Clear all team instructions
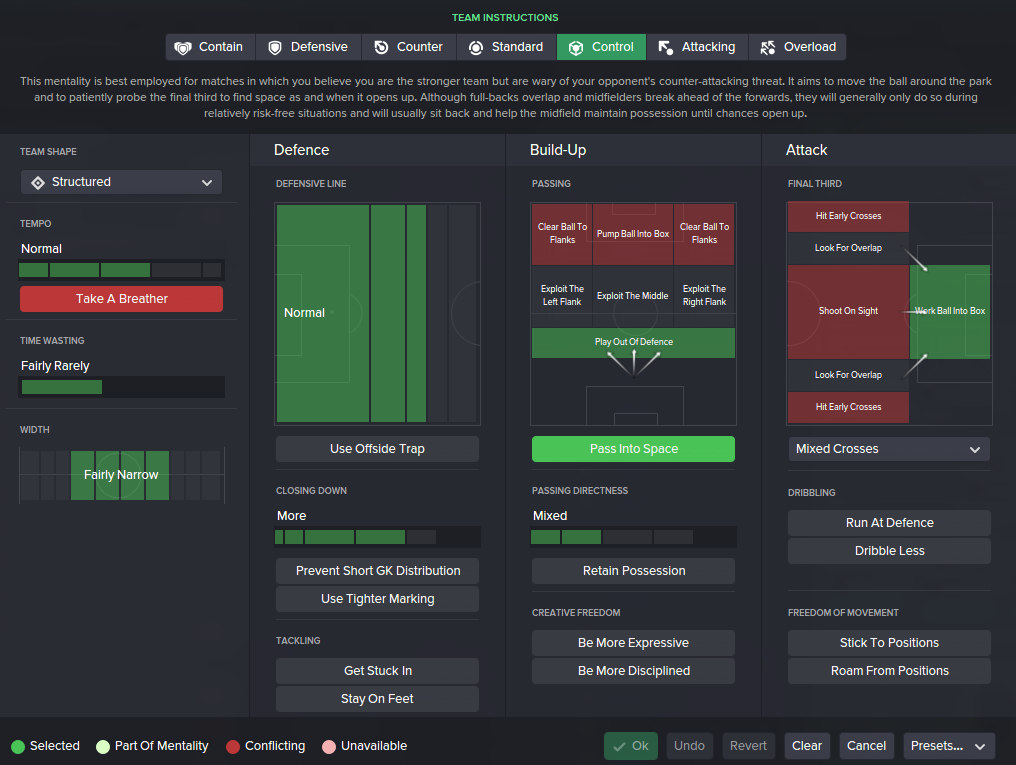 tap(807, 746)
